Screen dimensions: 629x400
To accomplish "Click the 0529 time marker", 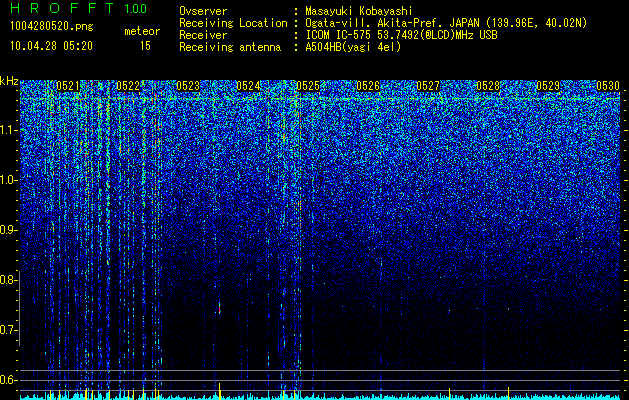I will click(548, 86).
